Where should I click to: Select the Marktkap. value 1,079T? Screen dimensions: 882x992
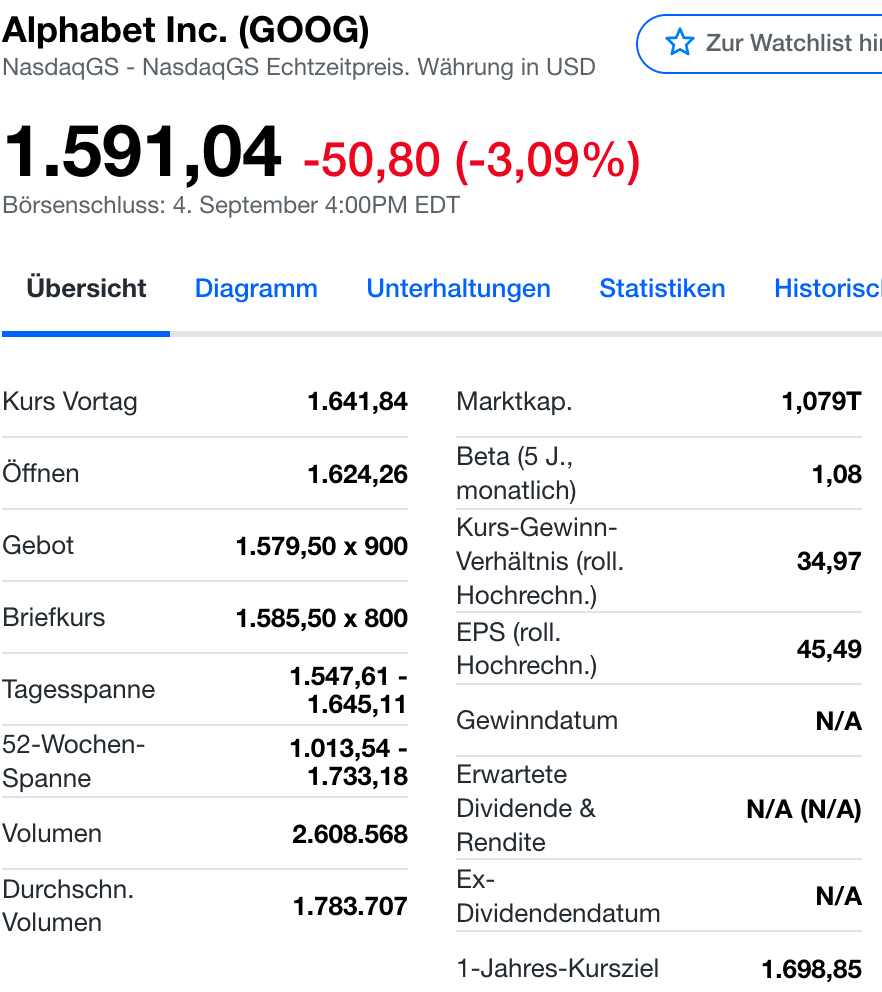point(820,401)
